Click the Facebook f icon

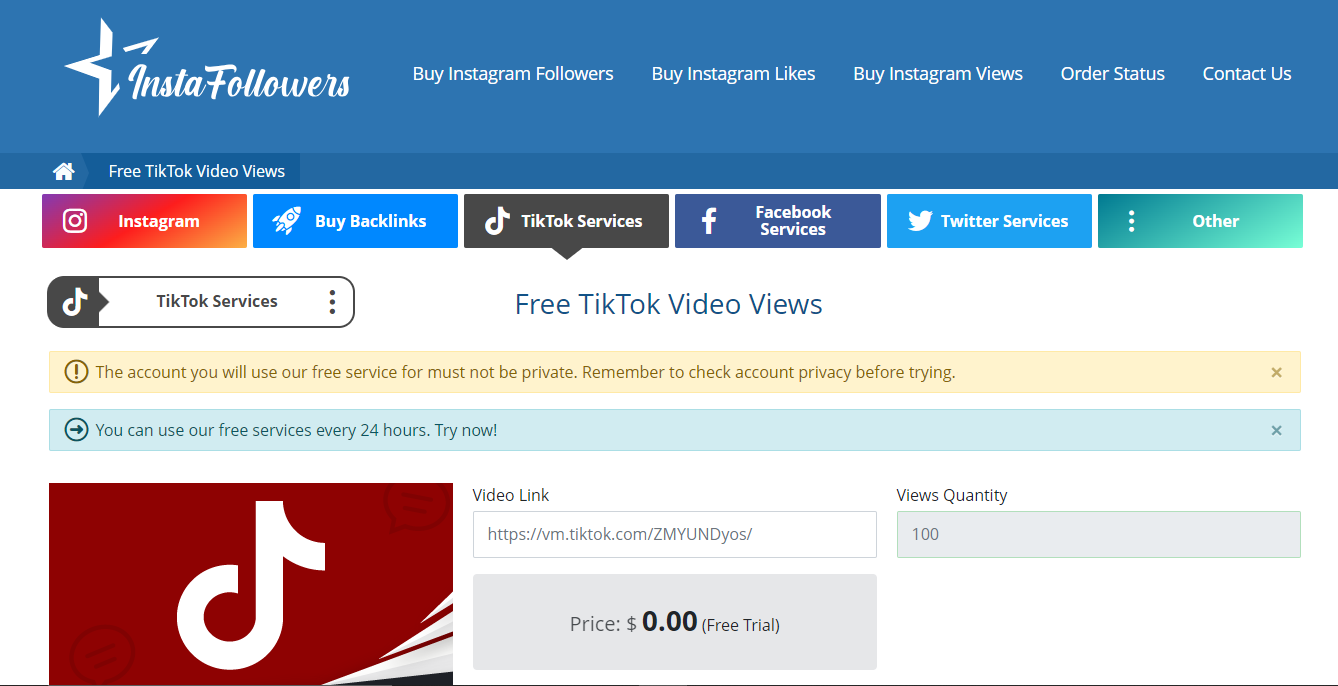[709, 221]
